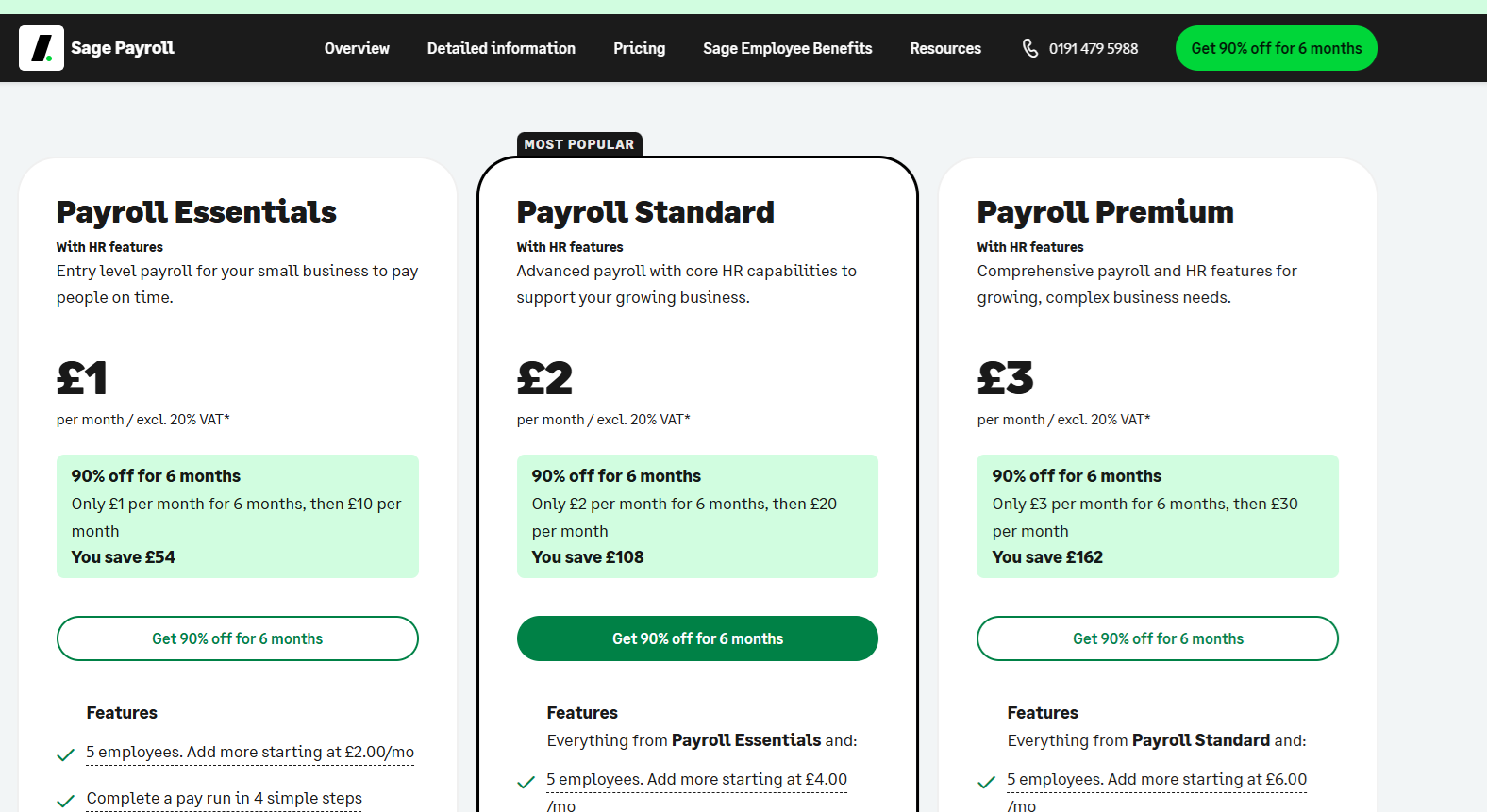The width and height of the screenshot is (1487, 812).
Task: Click 'Get 90% off' under Payroll Essentials
Action: [237, 638]
